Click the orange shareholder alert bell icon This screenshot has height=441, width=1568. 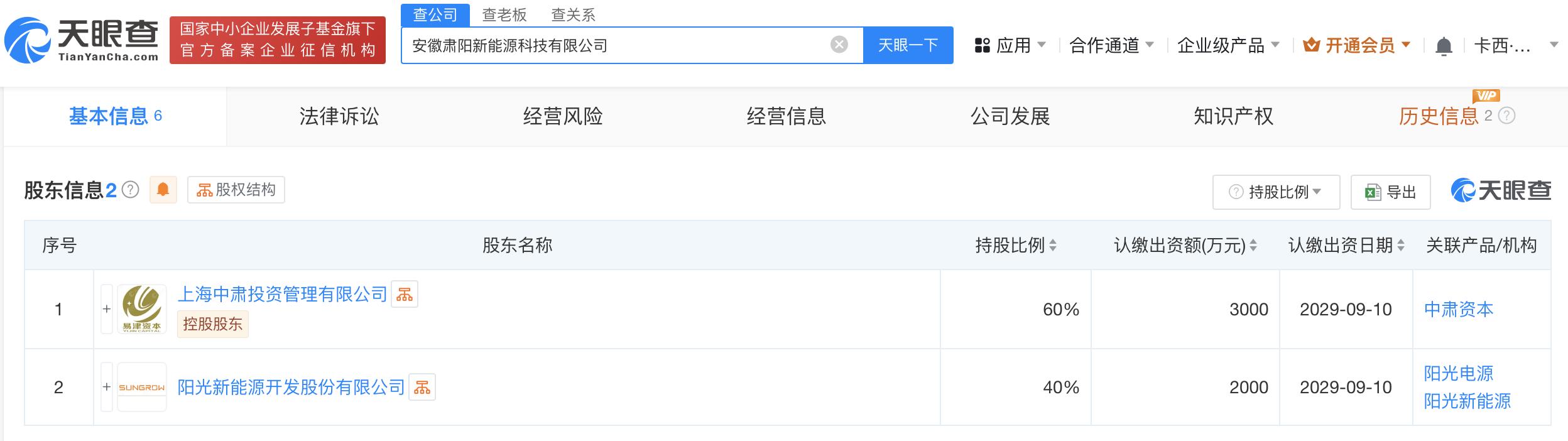(163, 190)
